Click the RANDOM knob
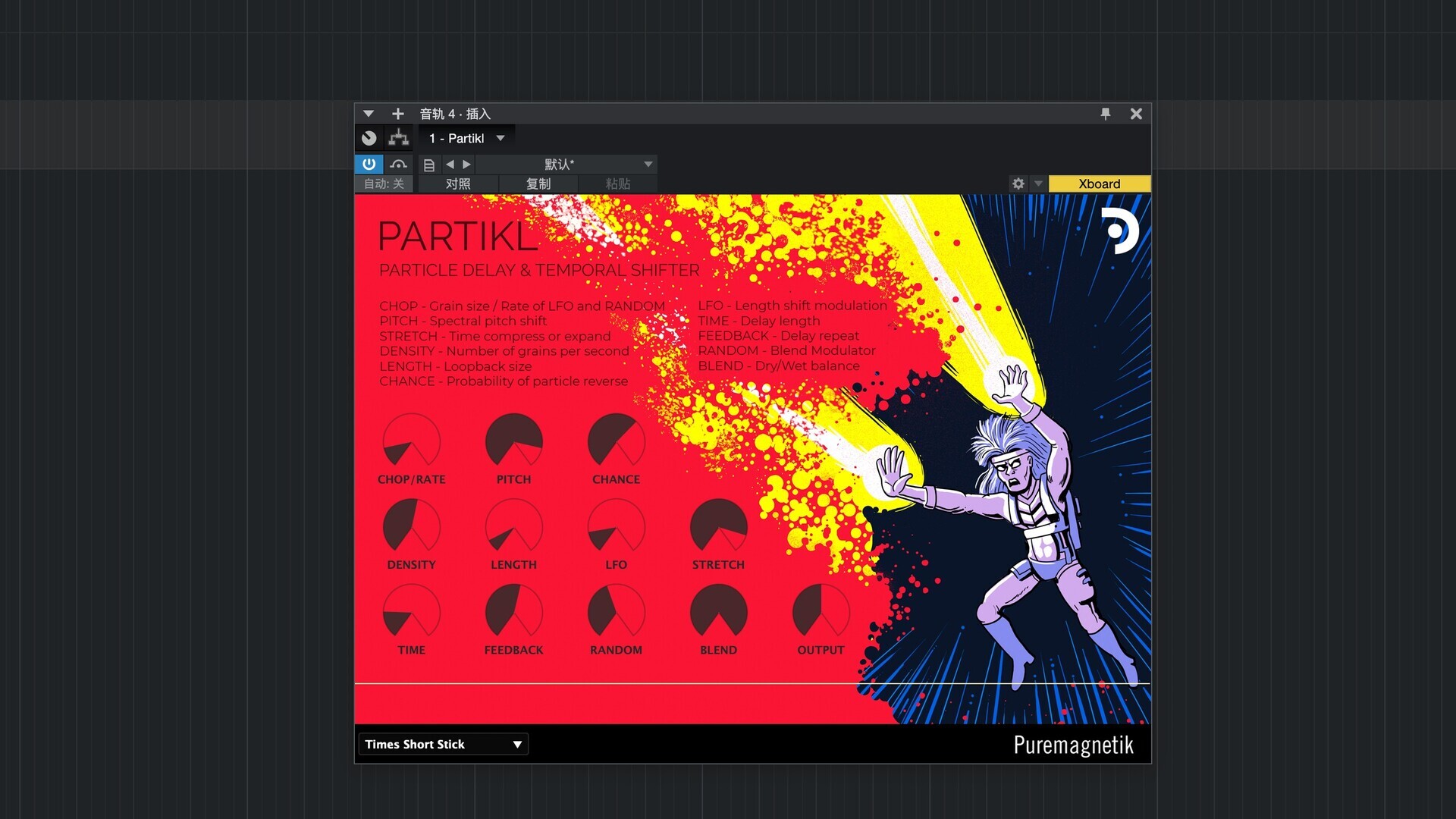Image resolution: width=1456 pixels, height=819 pixels. [x=616, y=612]
